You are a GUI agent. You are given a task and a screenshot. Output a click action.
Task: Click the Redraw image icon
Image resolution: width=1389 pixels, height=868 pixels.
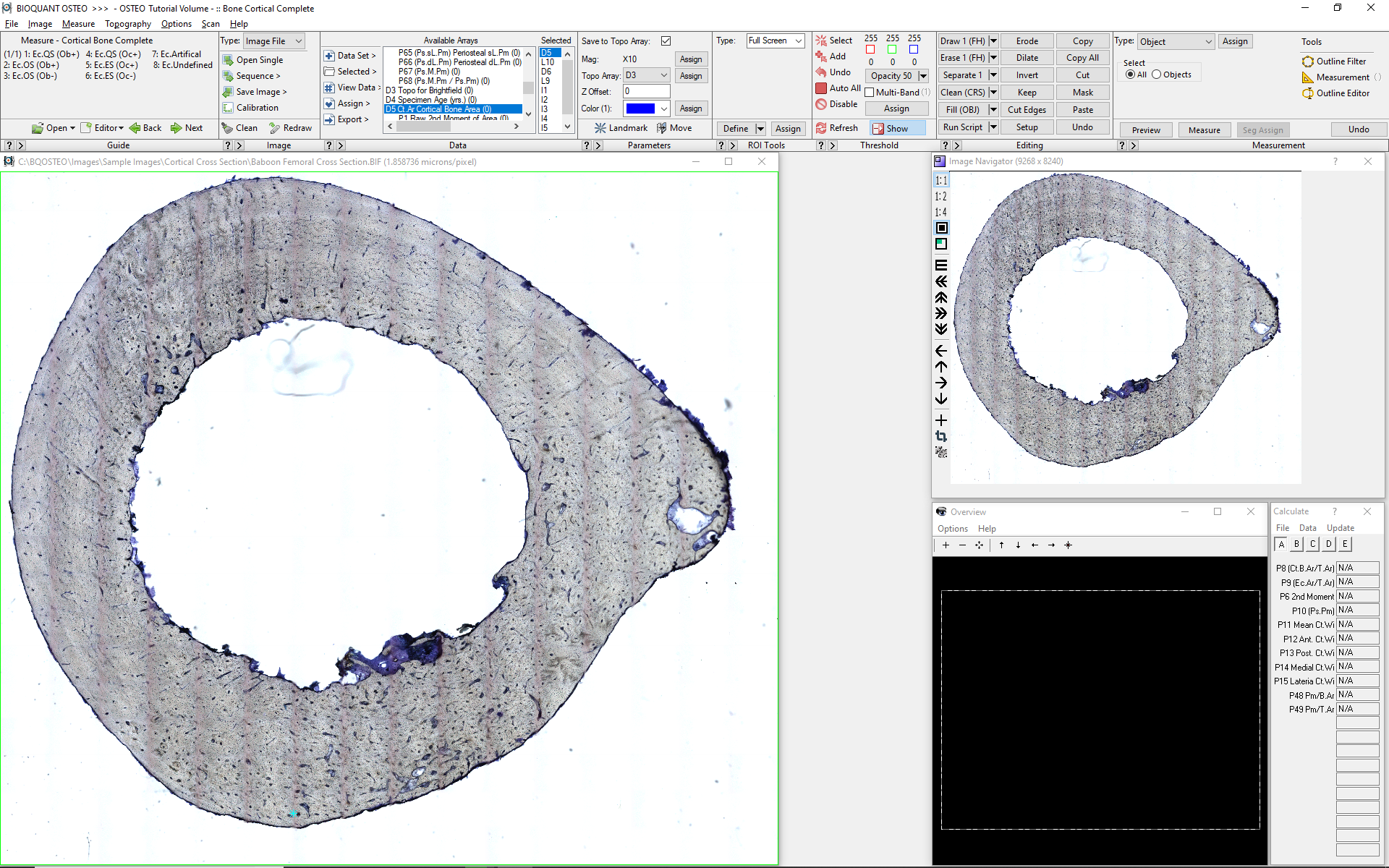coord(275,128)
